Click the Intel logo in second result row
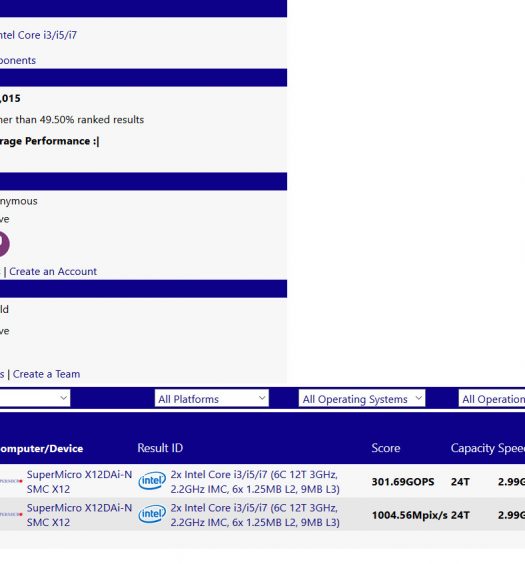Image resolution: width=525 pixels, height=564 pixels. pyautogui.click(x=152, y=514)
